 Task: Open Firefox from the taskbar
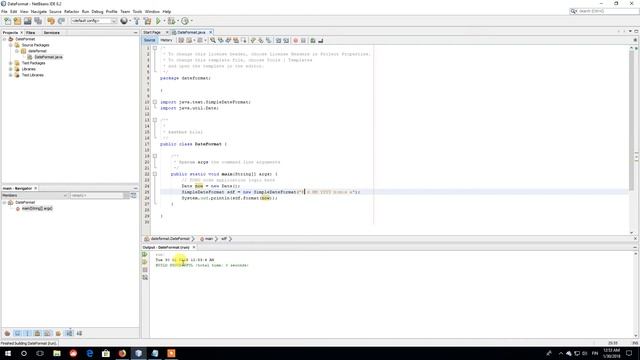(122, 353)
